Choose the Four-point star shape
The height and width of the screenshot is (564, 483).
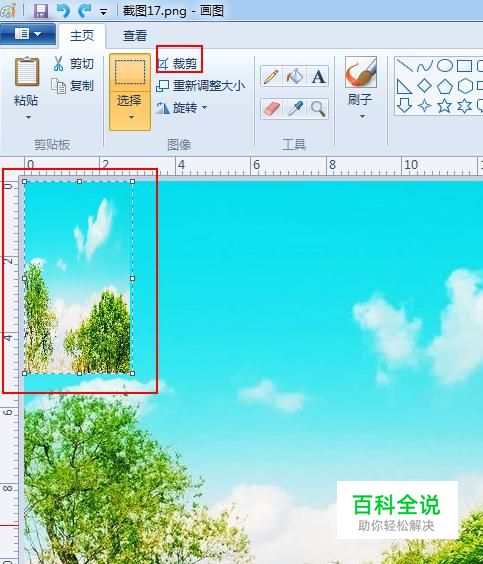(x=425, y=106)
